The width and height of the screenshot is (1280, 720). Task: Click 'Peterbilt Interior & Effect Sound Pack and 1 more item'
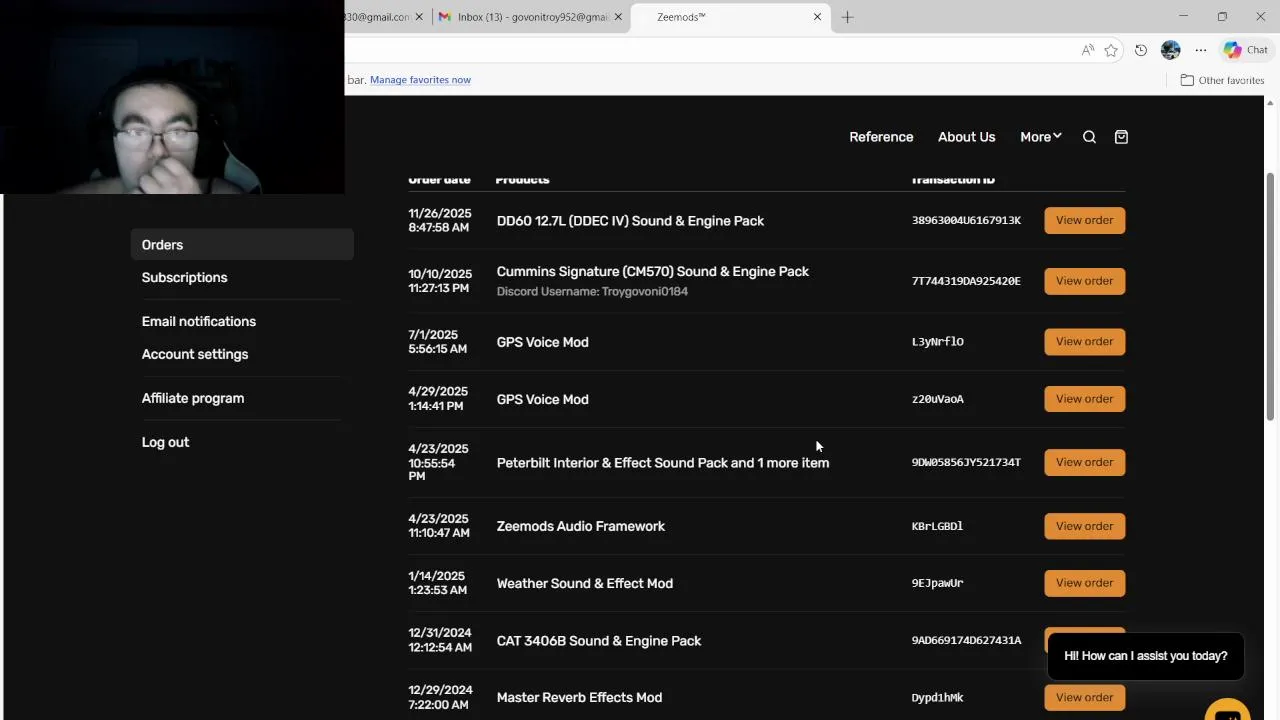[663, 463]
